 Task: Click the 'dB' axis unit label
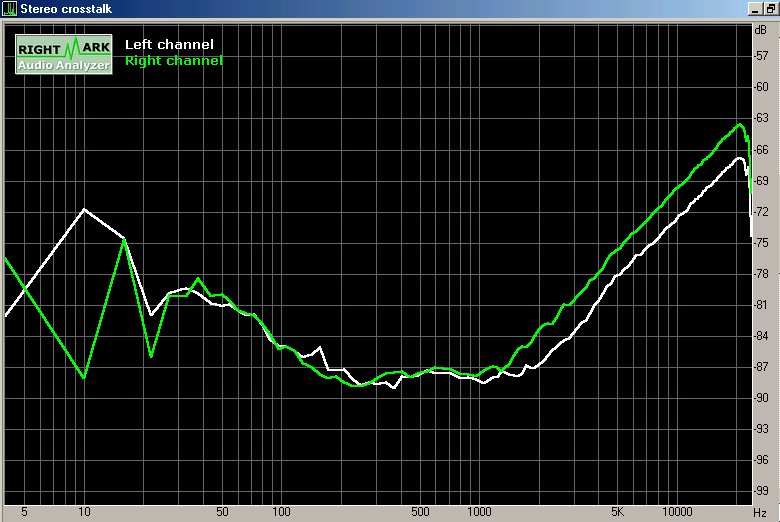click(761, 30)
